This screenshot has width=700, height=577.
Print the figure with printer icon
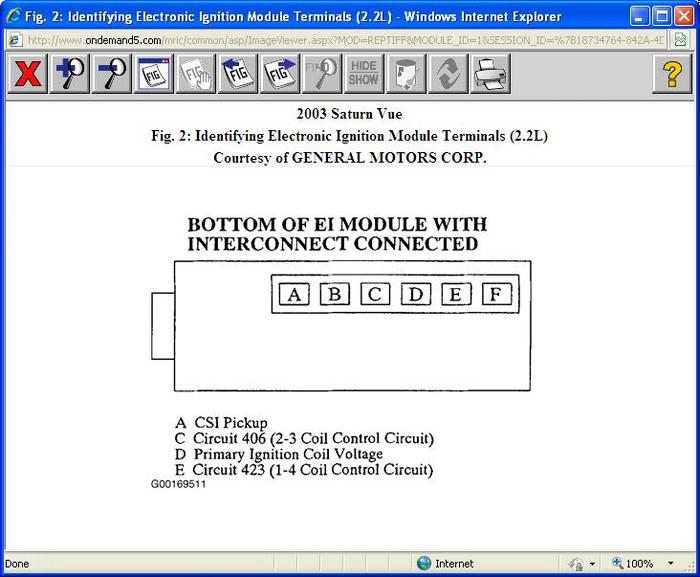click(x=490, y=74)
